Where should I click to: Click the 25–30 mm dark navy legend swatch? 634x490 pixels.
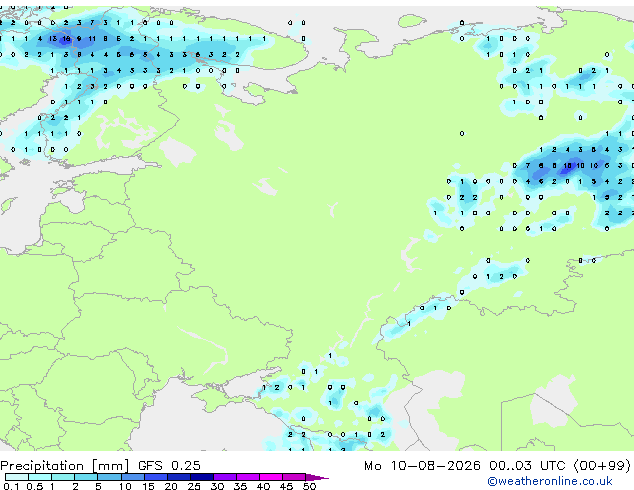(201, 477)
